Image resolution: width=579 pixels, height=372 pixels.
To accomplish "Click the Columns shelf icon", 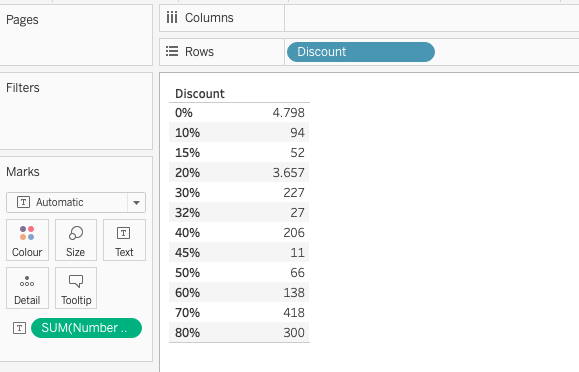I will pyautogui.click(x=172, y=17).
